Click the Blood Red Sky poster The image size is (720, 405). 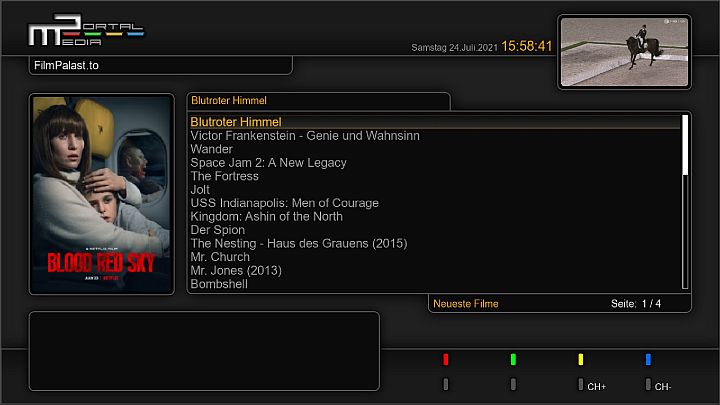point(101,194)
